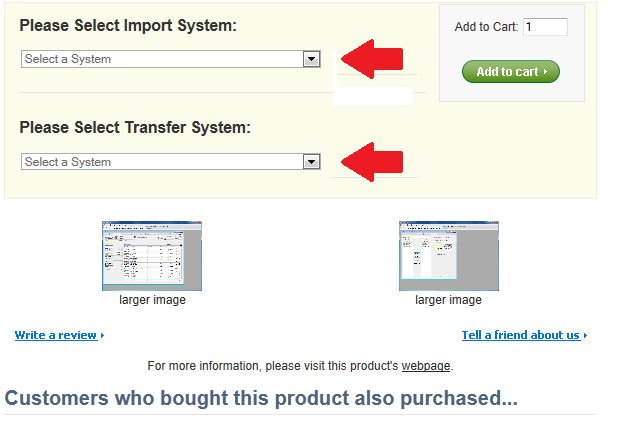624x440 pixels.
Task: Visit the product's webpage link
Action: (426, 366)
